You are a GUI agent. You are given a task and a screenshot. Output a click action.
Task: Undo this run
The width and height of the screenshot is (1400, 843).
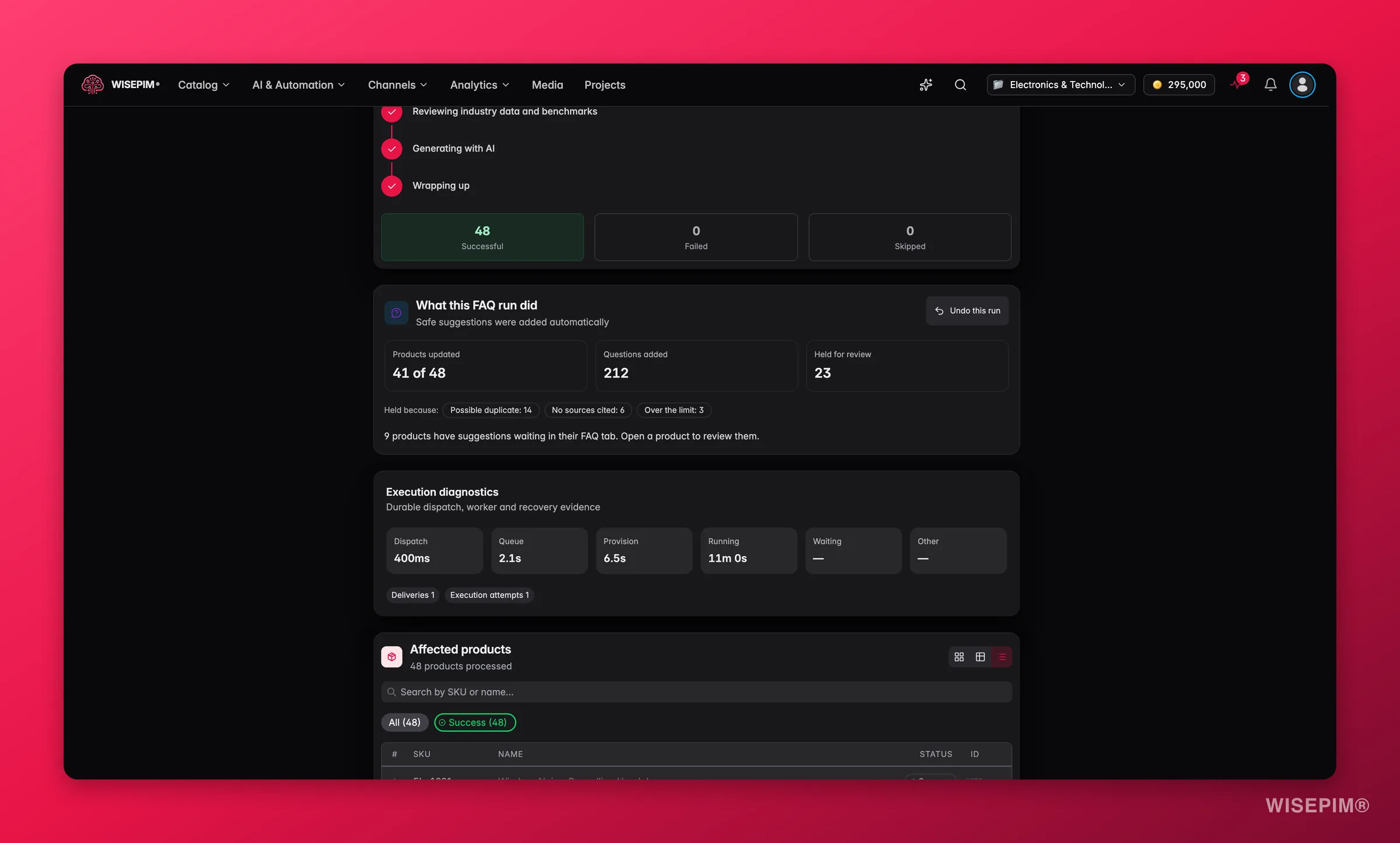point(967,311)
